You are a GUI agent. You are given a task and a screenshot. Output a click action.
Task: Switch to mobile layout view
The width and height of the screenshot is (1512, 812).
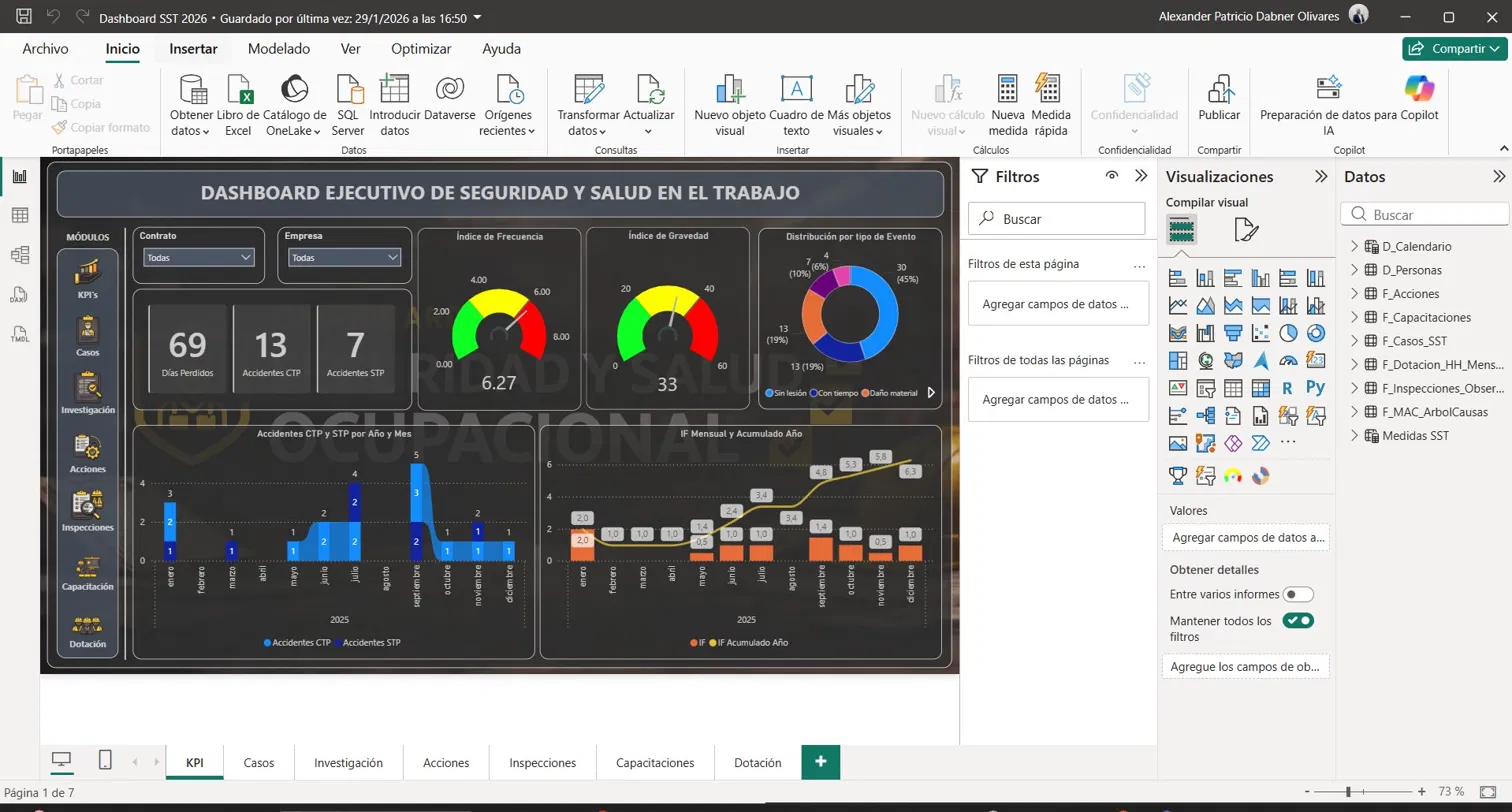[x=105, y=762]
